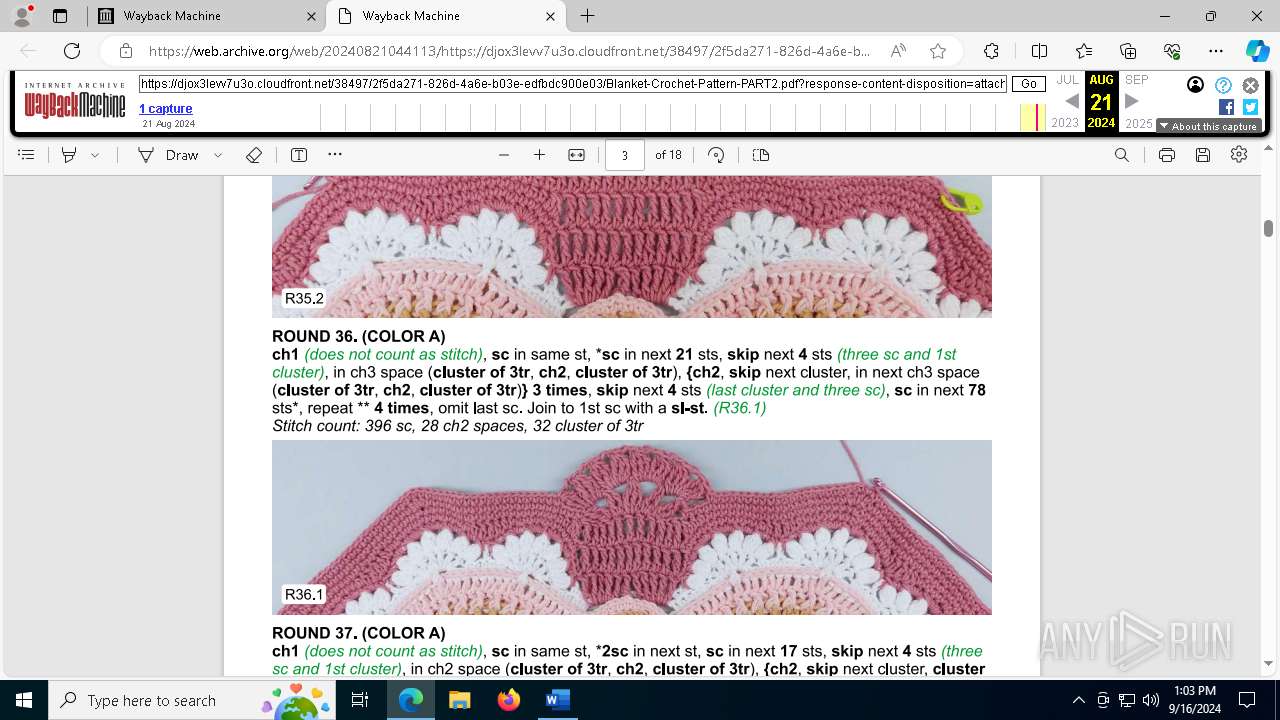Add a text box to PDF
Screen dimensions: 1280x720
click(x=299, y=155)
